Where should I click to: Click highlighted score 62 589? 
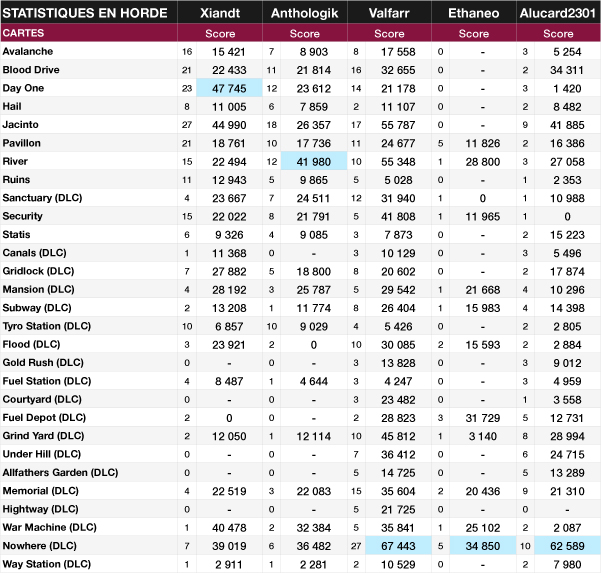567,546
